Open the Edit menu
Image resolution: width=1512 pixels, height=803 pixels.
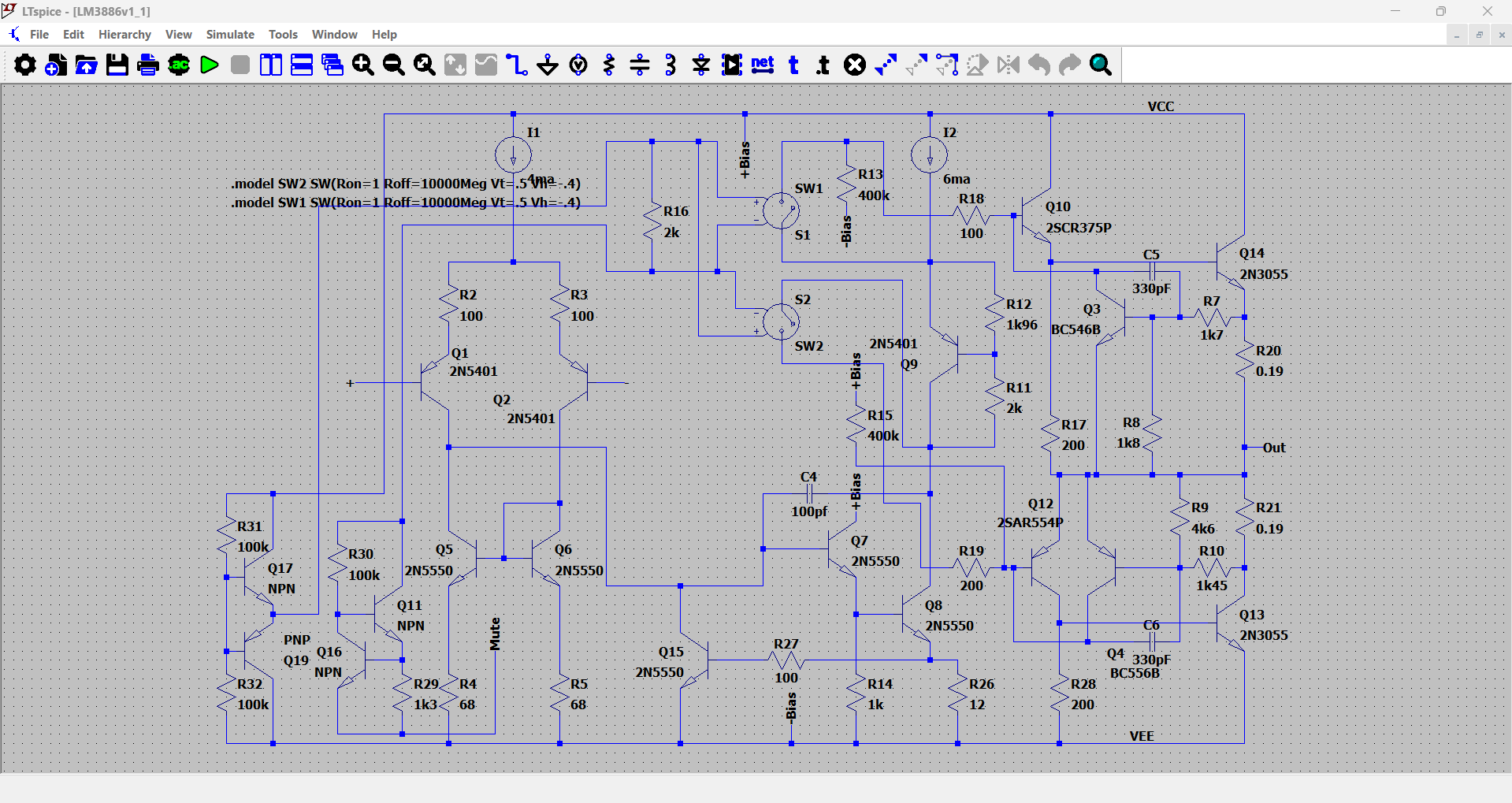click(x=73, y=35)
